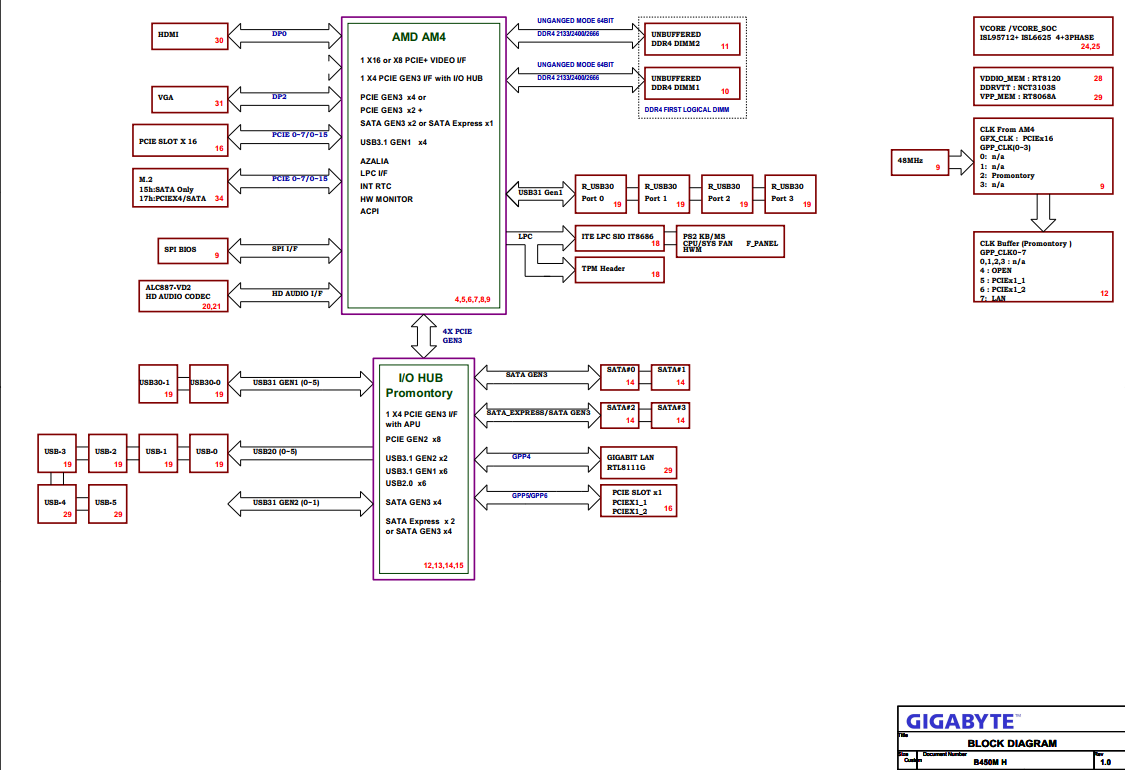Click the R_USB30 Port 1 box
1125x770 pixels.
point(664,194)
